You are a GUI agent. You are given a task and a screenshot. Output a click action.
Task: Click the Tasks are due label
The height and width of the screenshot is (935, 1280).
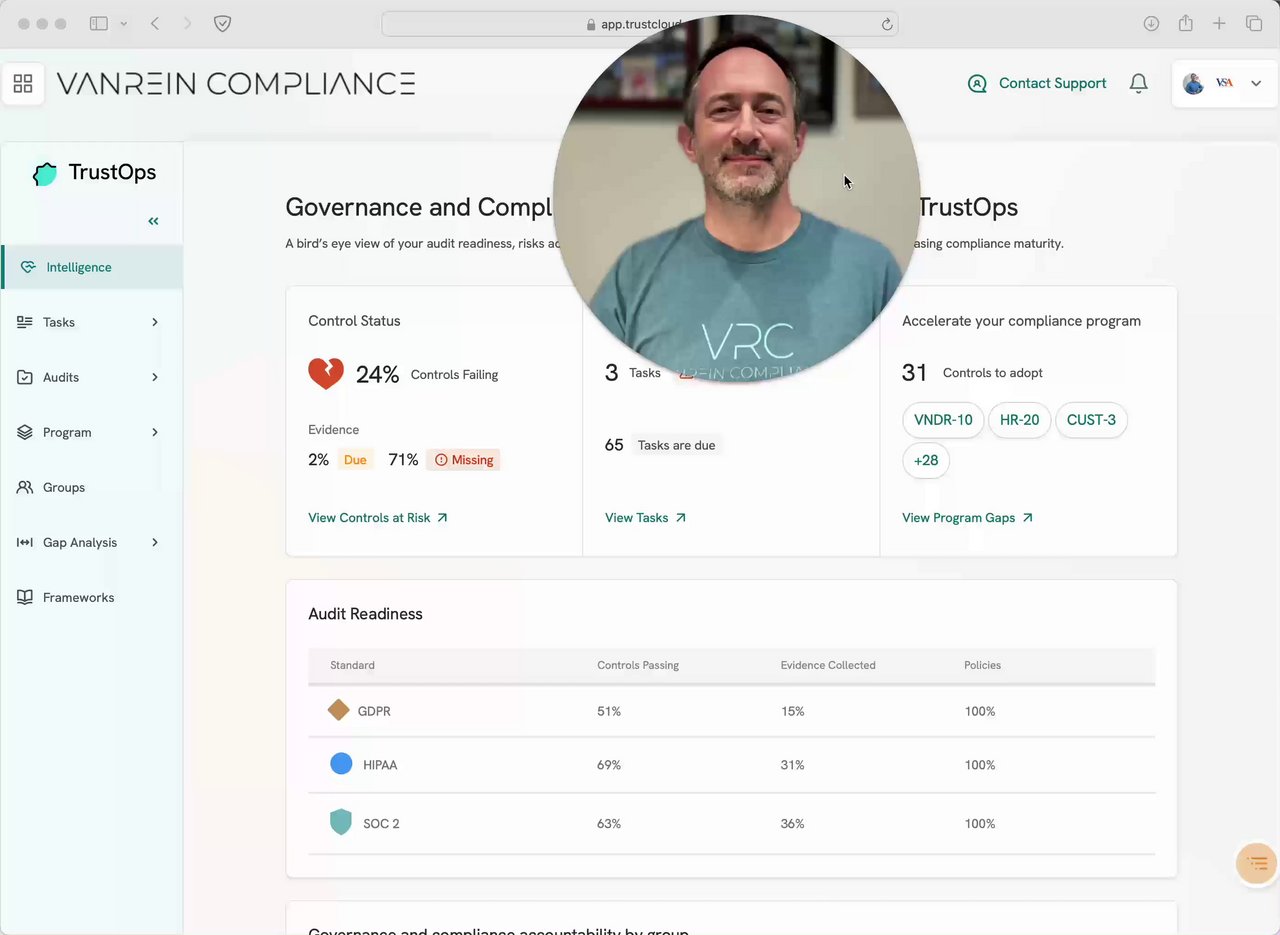click(676, 445)
